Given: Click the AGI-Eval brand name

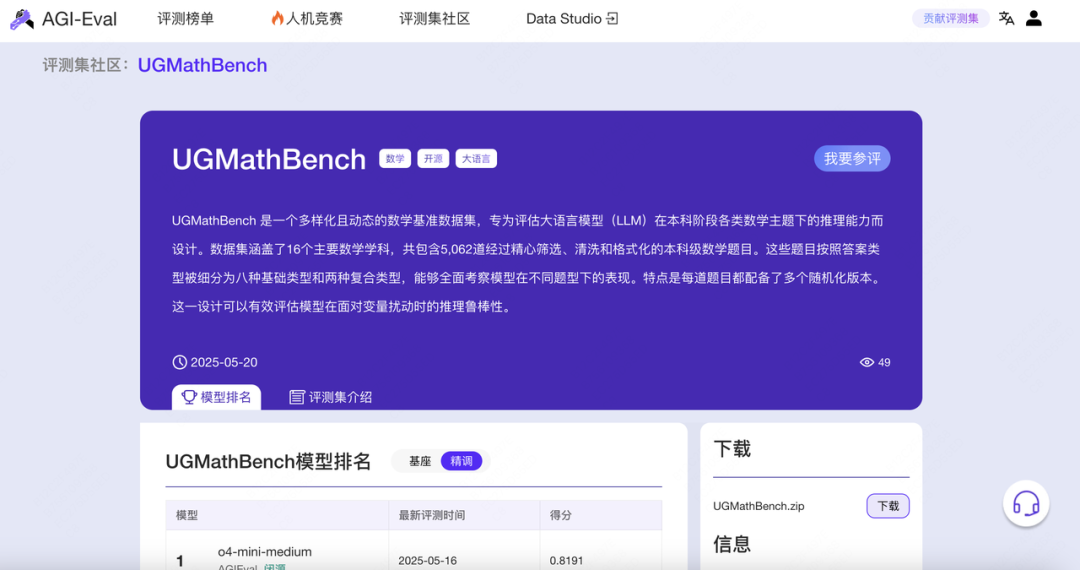Looking at the screenshot, I should [79, 19].
